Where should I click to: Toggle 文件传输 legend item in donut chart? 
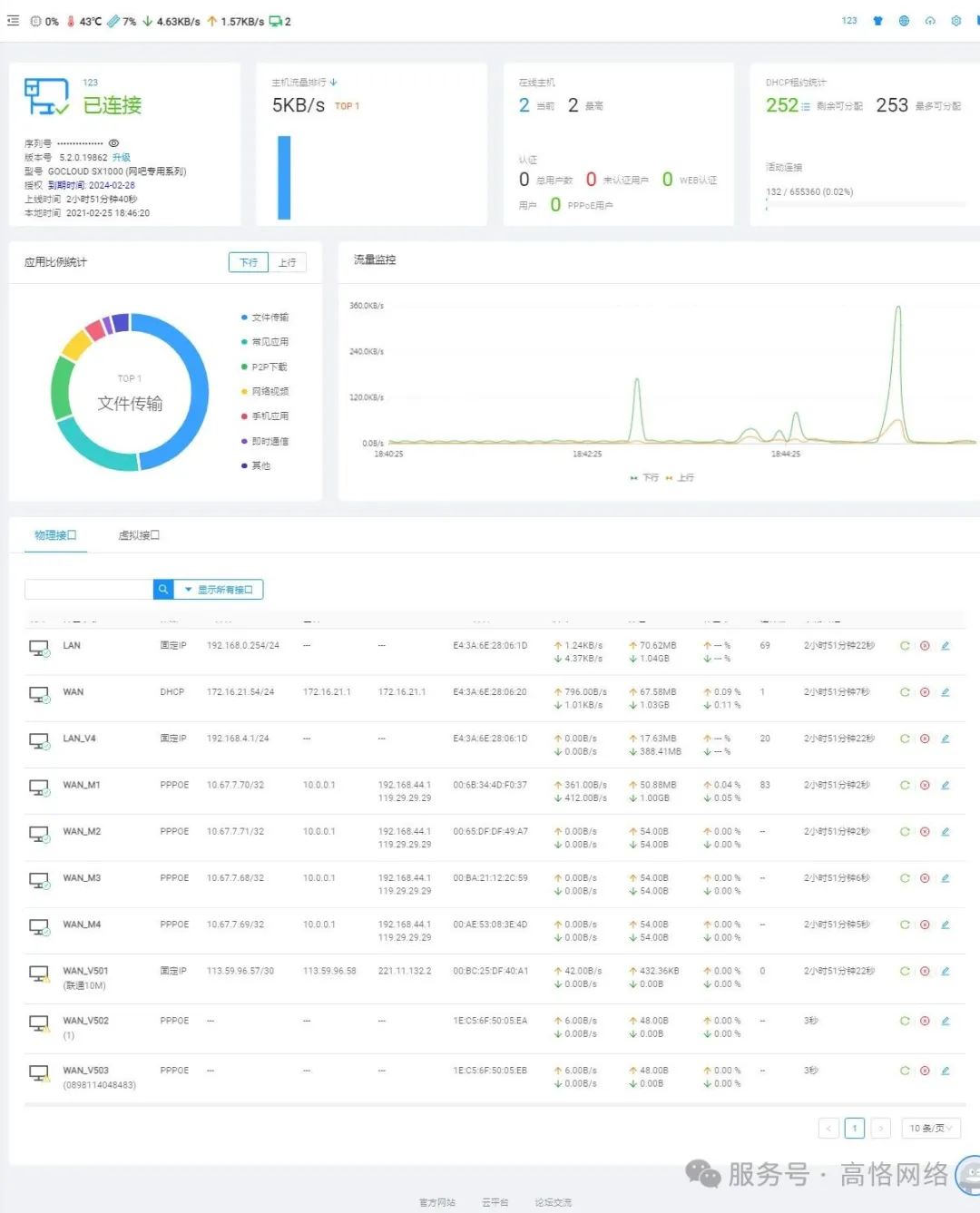click(265, 318)
